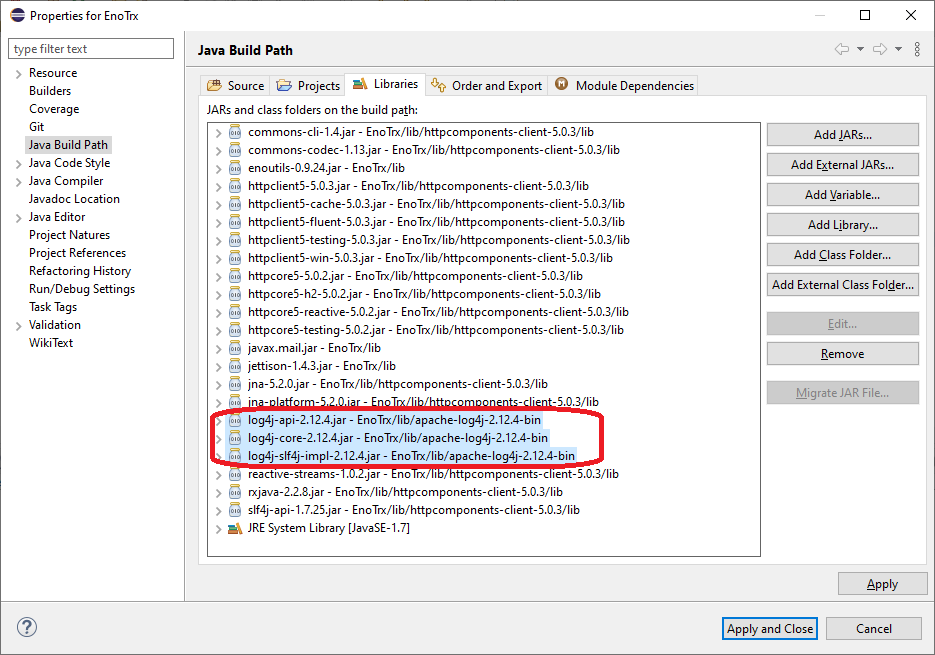Expand the Resource tree node
The height and width of the screenshot is (655, 935).
pos(18,73)
